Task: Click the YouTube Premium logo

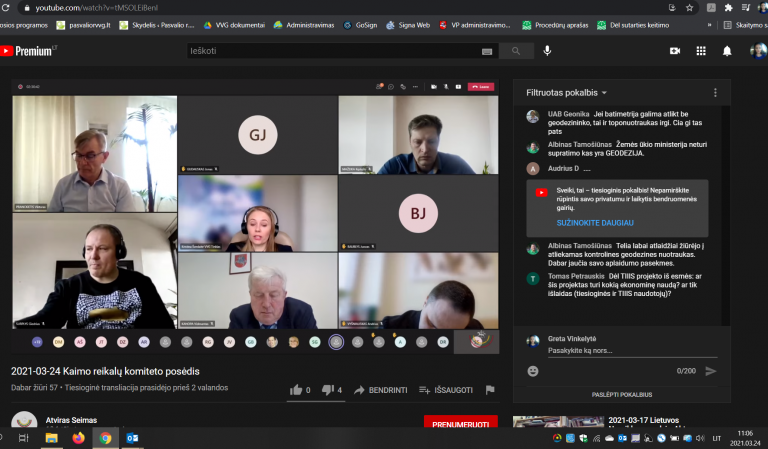Action: click(x=28, y=51)
